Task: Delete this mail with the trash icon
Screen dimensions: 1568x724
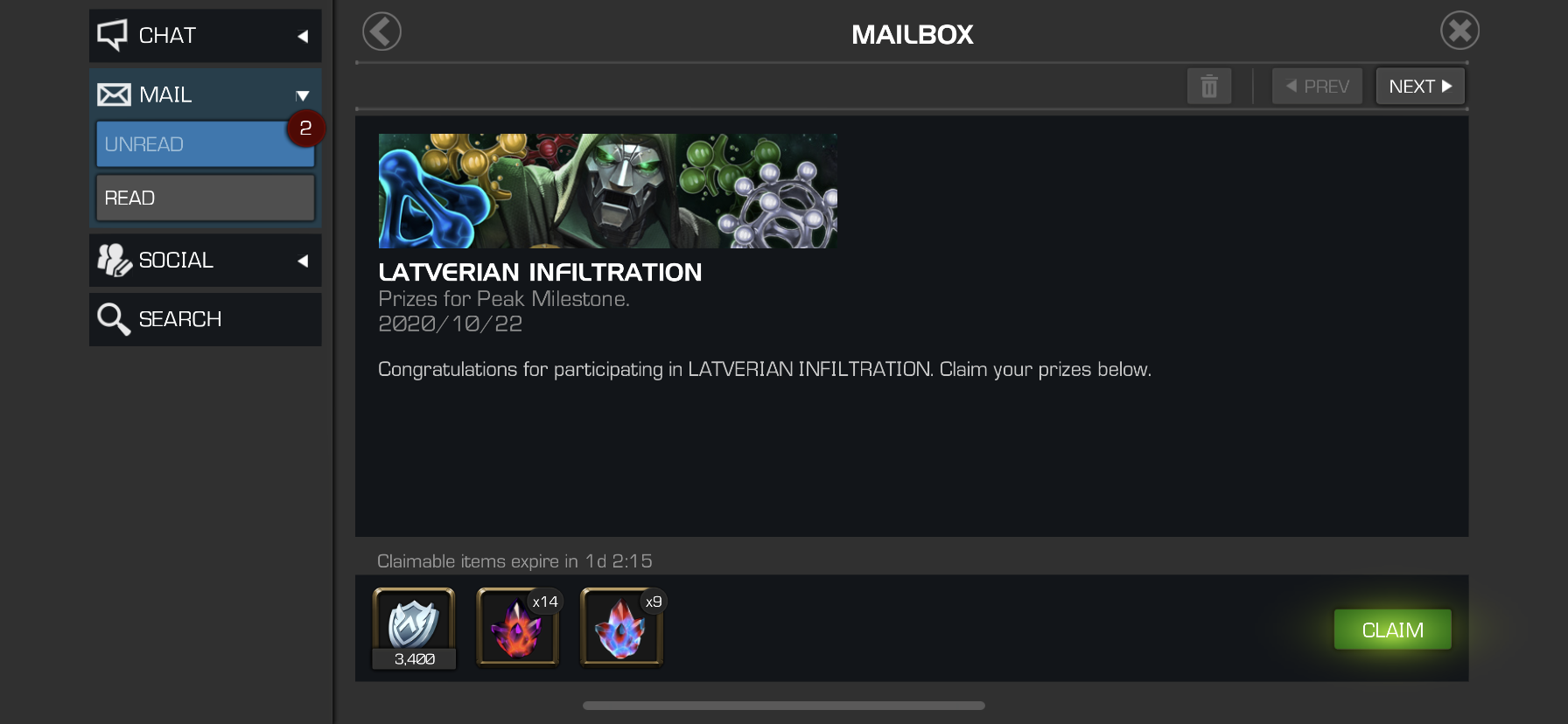Action: click(1209, 87)
